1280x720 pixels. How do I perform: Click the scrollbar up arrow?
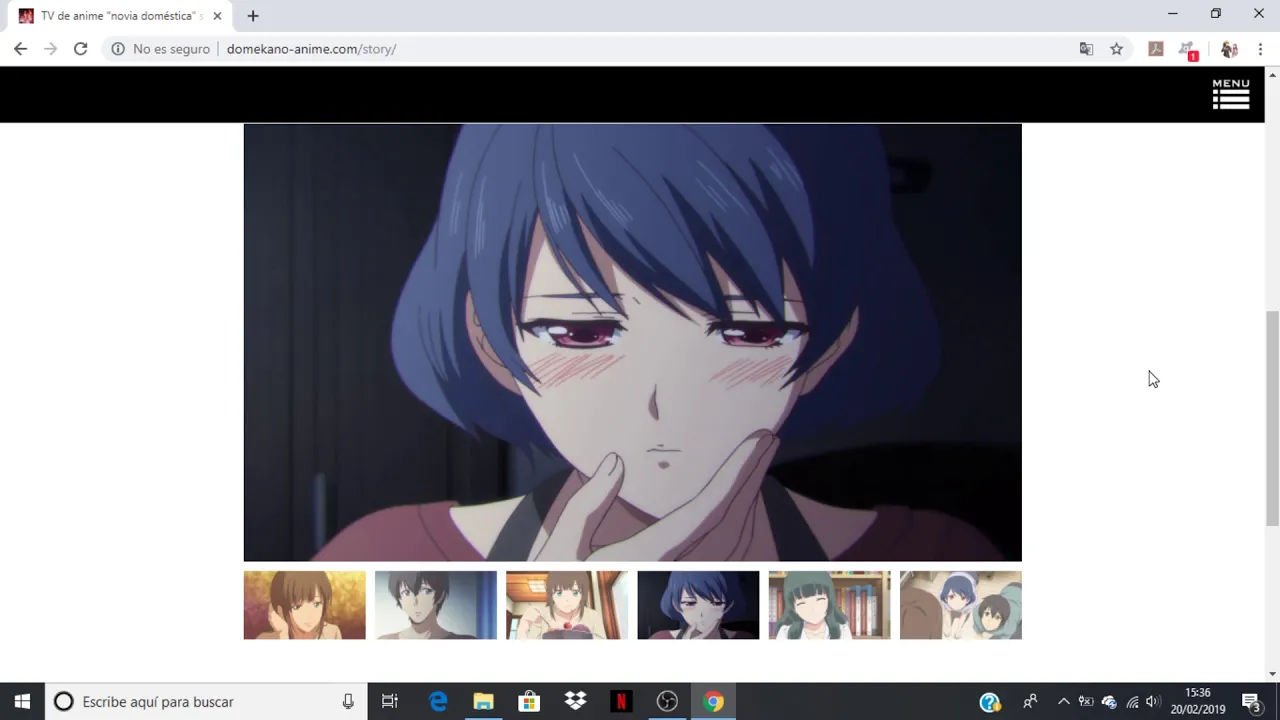pyautogui.click(x=1272, y=74)
